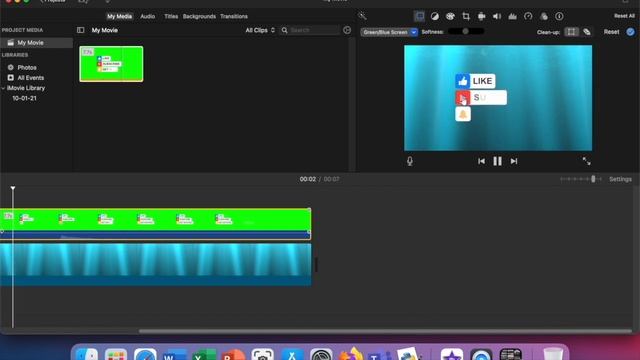Click the magic wand enhance icon
This screenshot has height=360, width=640.
362,16
